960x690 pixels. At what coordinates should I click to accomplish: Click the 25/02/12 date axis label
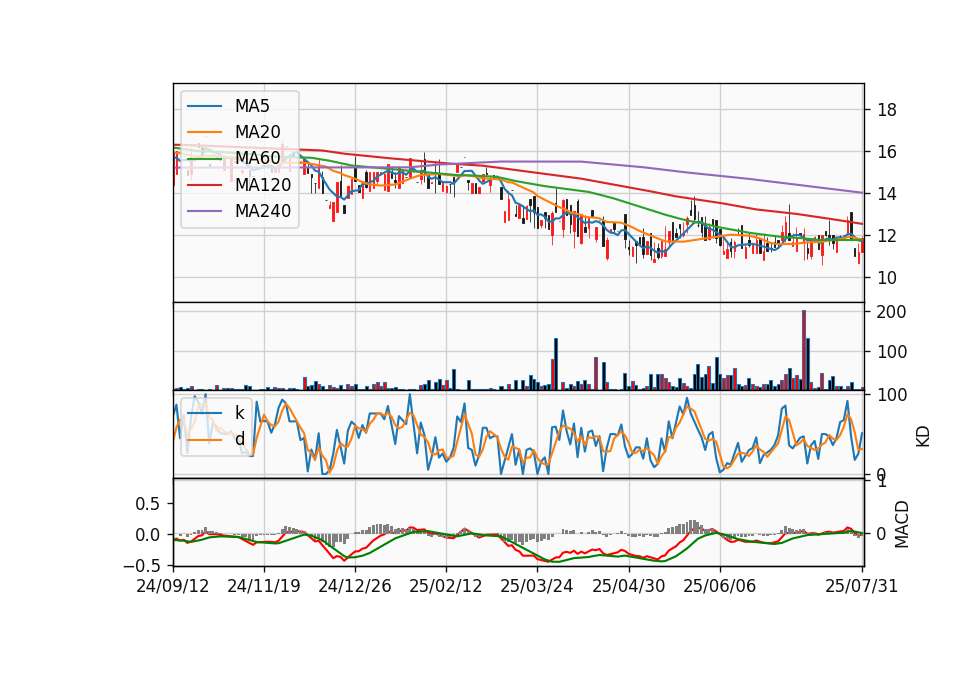[446, 586]
